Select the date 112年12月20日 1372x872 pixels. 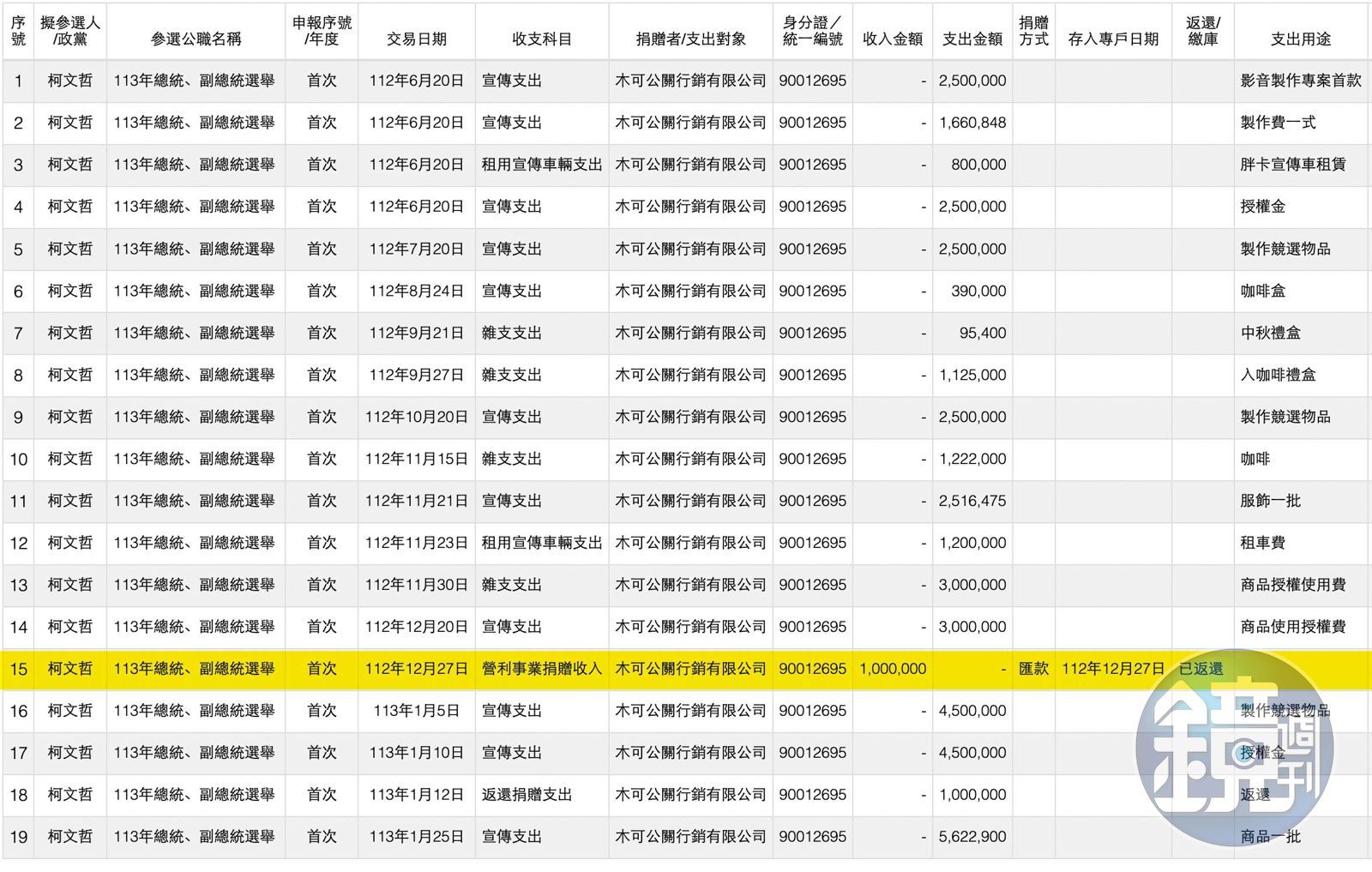click(x=416, y=627)
